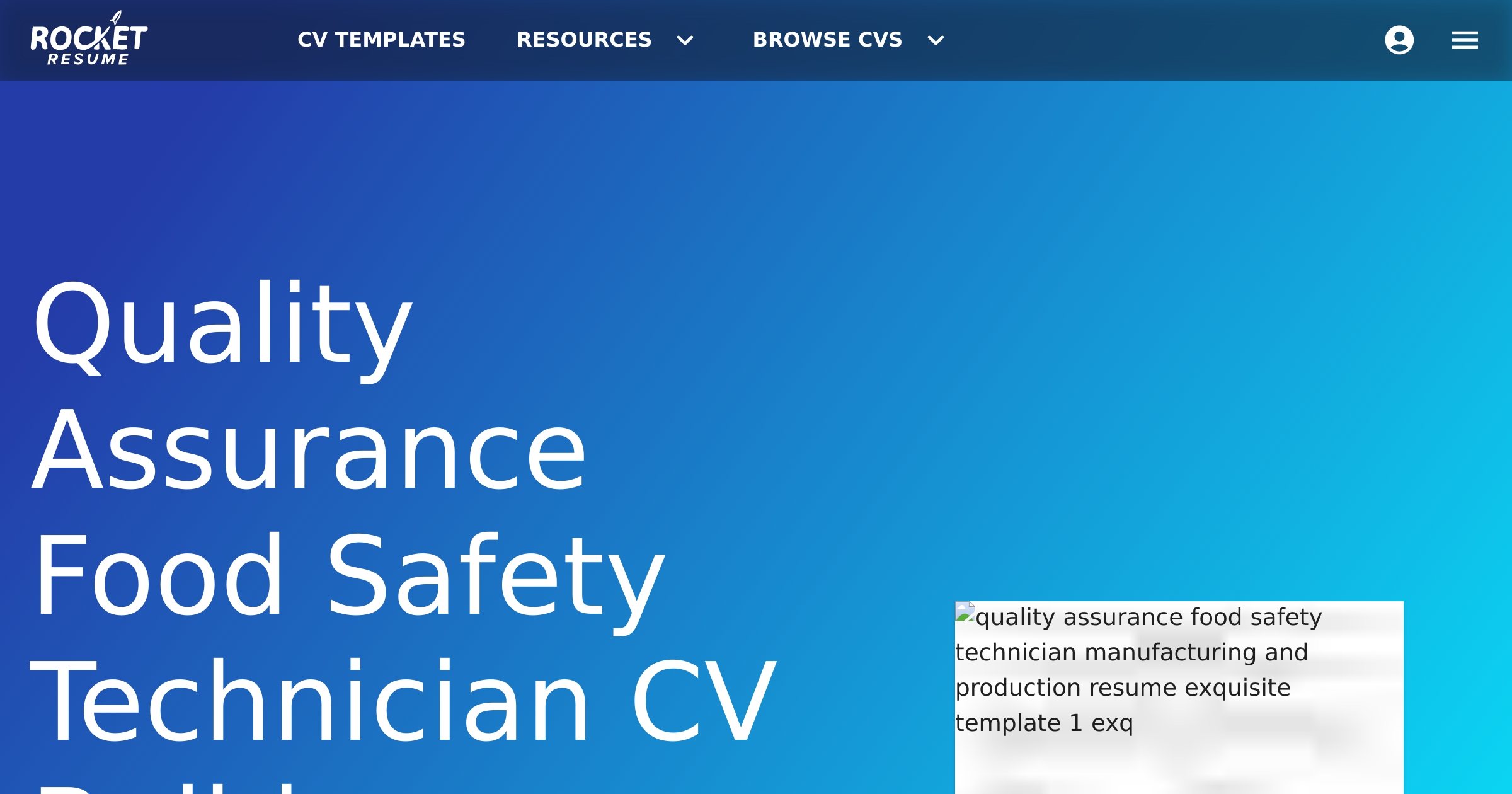The width and height of the screenshot is (1512, 794).
Task: Open the user account profile icon
Action: (1399, 40)
